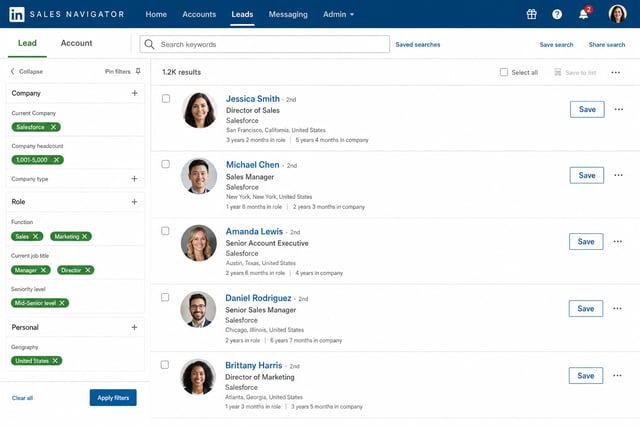Click the search magnifier icon

point(149,44)
